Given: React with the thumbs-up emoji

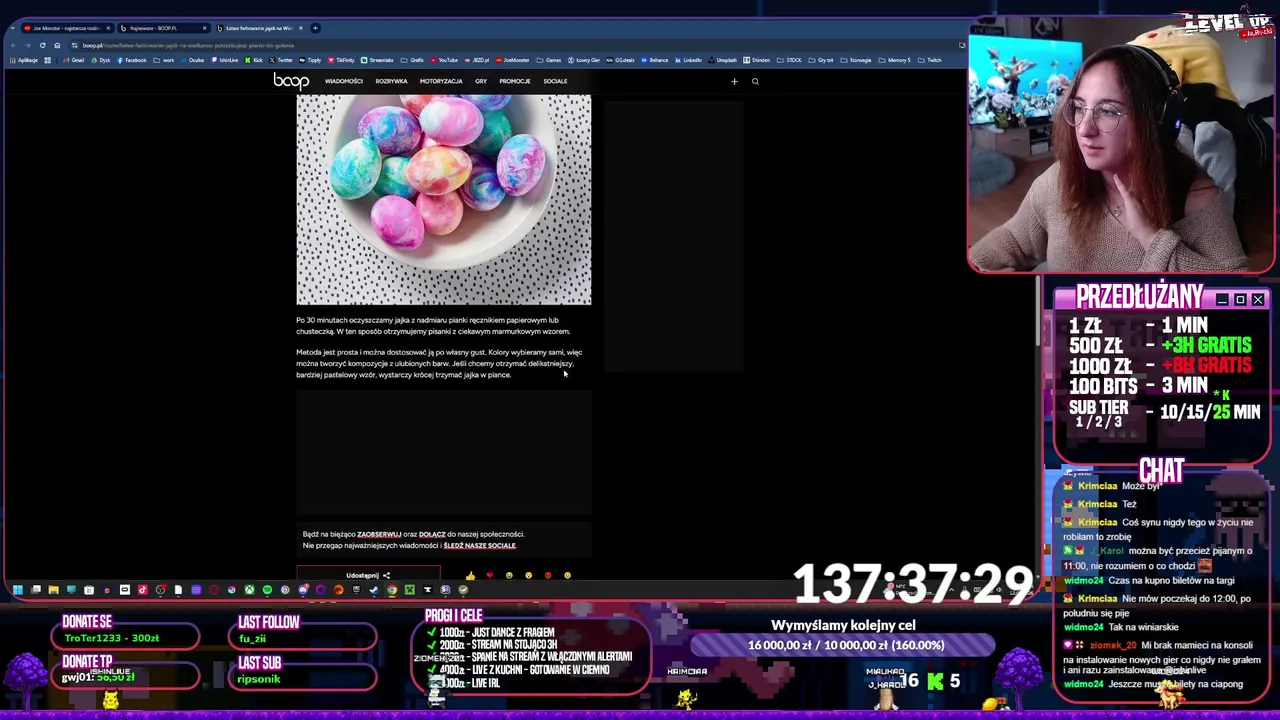Looking at the screenshot, I should pyautogui.click(x=470, y=575).
